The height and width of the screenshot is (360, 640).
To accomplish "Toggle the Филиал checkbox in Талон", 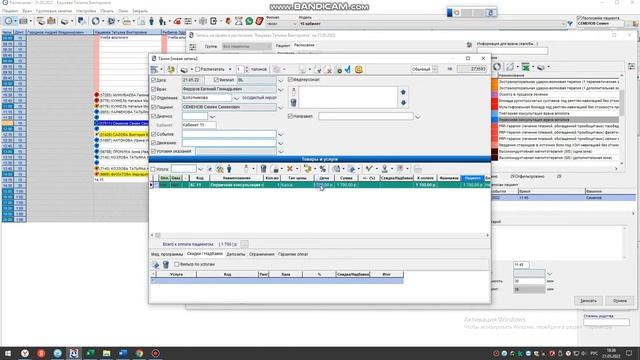I will (x=216, y=80).
